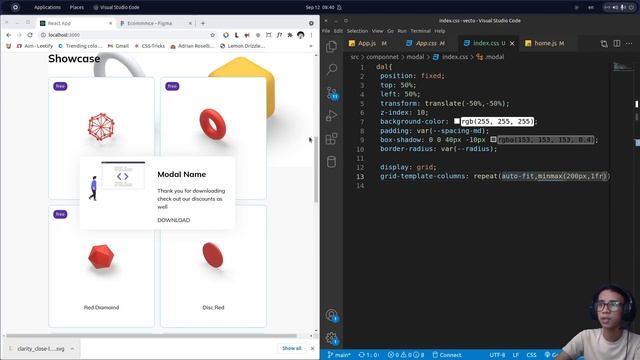Click the Red Diamoind product card

101,266
